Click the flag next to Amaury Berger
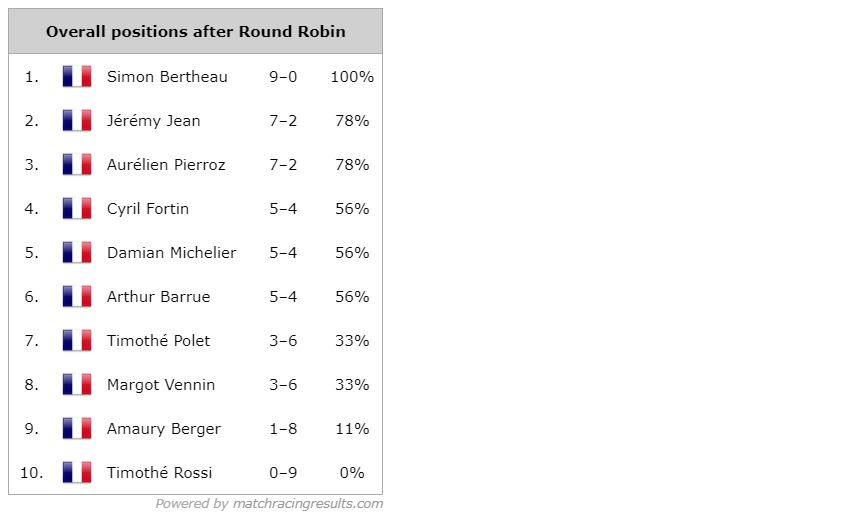 [x=77, y=428]
